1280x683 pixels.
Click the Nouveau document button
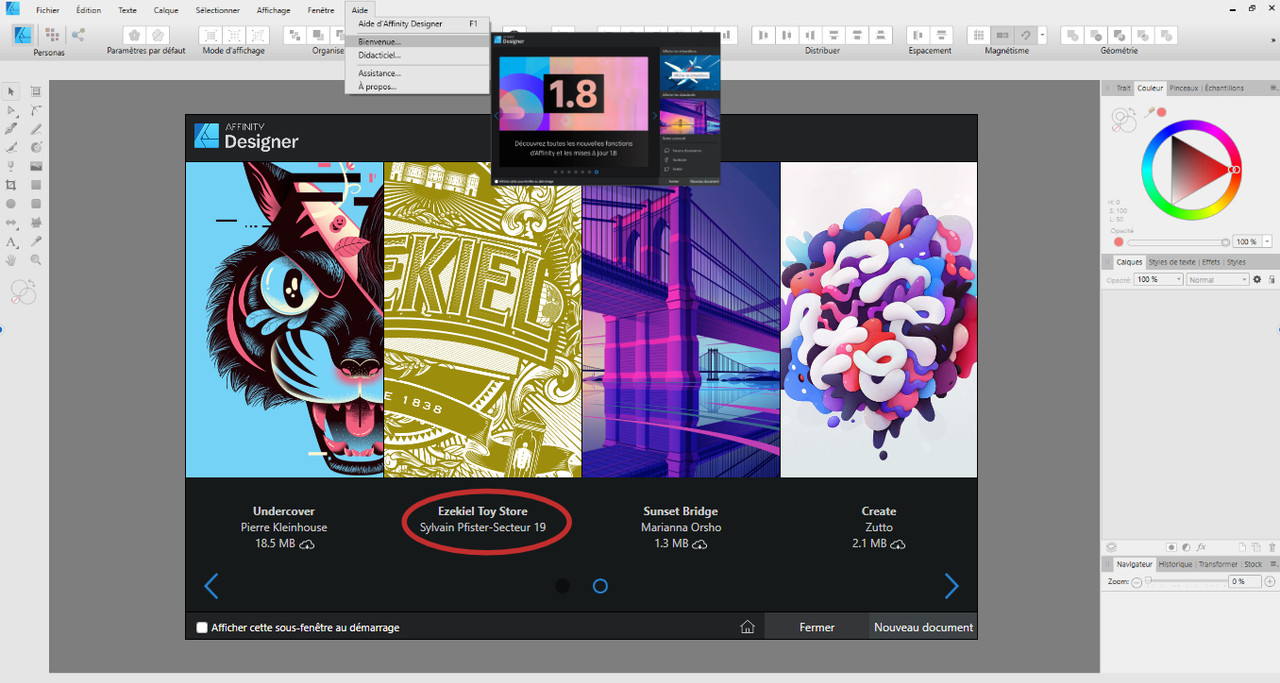(923, 627)
